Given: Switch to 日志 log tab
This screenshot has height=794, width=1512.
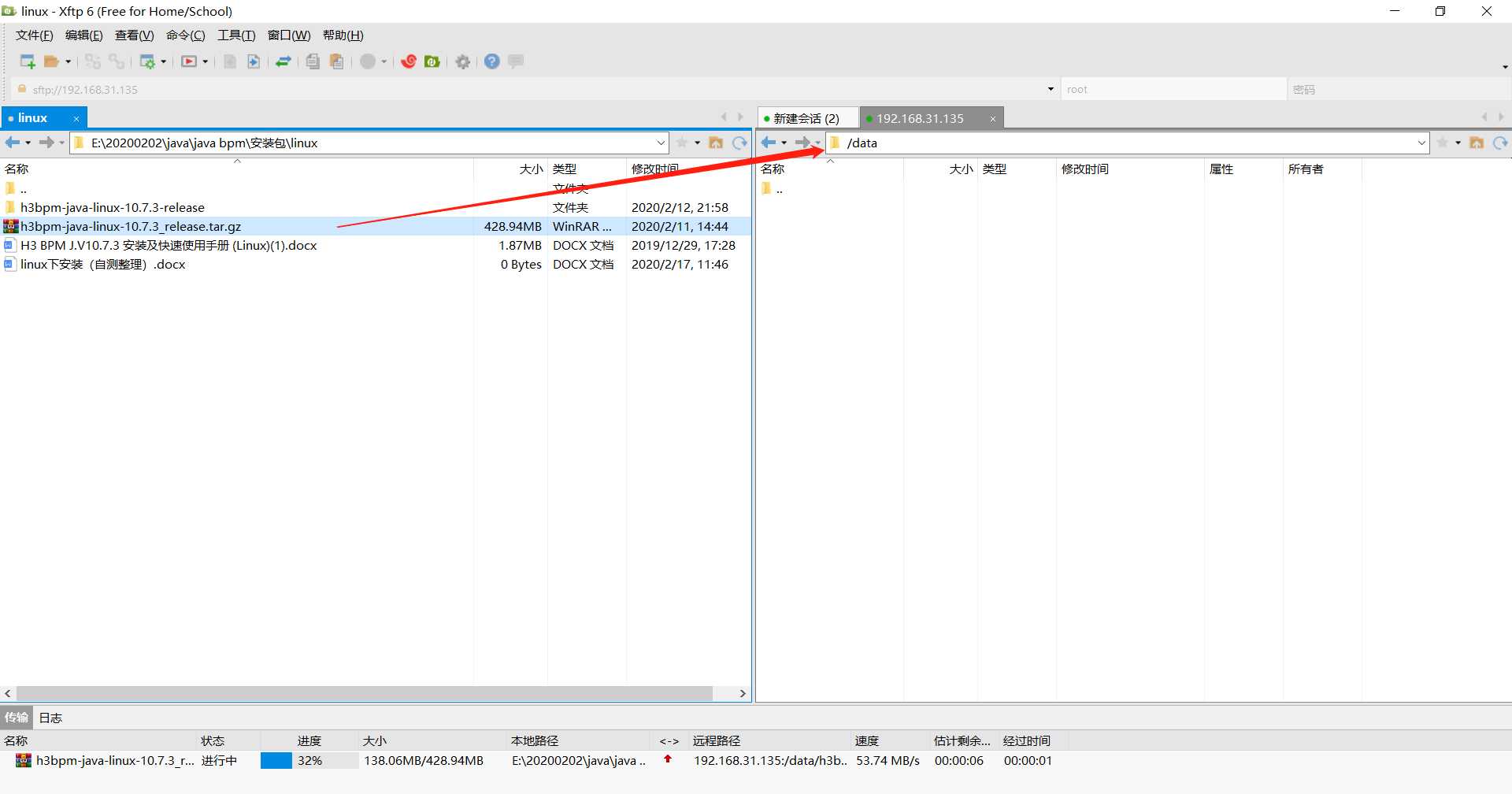Looking at the screenshot, I should [x=51, y=718].
